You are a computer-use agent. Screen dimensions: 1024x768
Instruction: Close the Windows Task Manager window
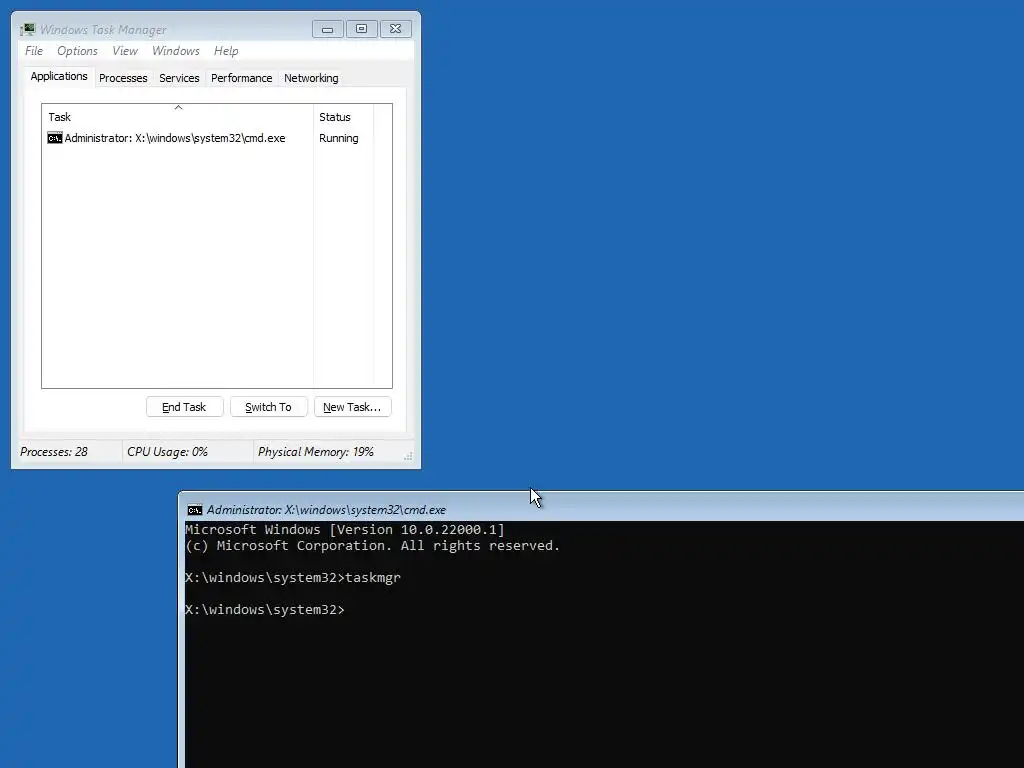pyautogui.click(x=396, y=29)
